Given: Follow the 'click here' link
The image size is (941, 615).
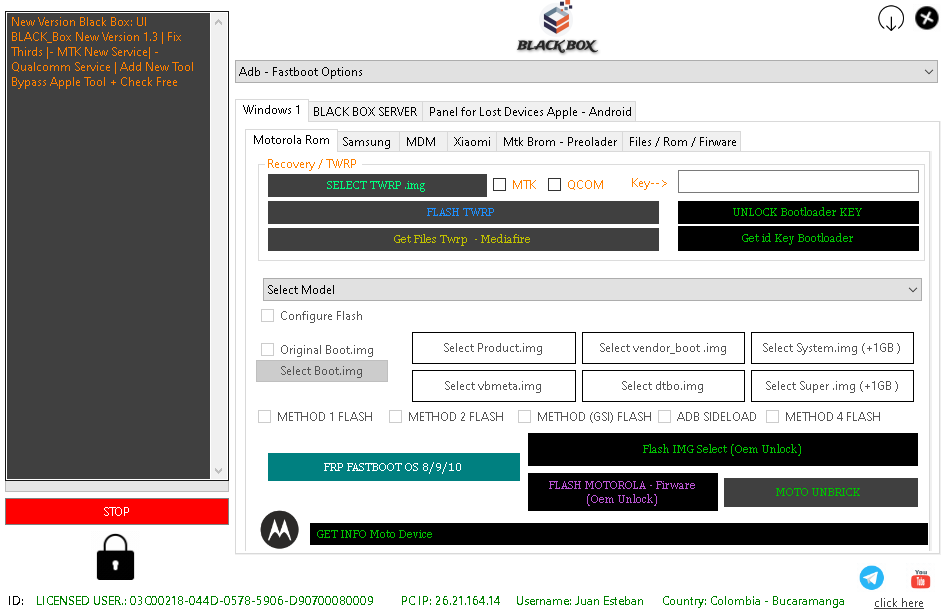Looking at the screenshot, I should pyautogui.click(x=898, y=603).
